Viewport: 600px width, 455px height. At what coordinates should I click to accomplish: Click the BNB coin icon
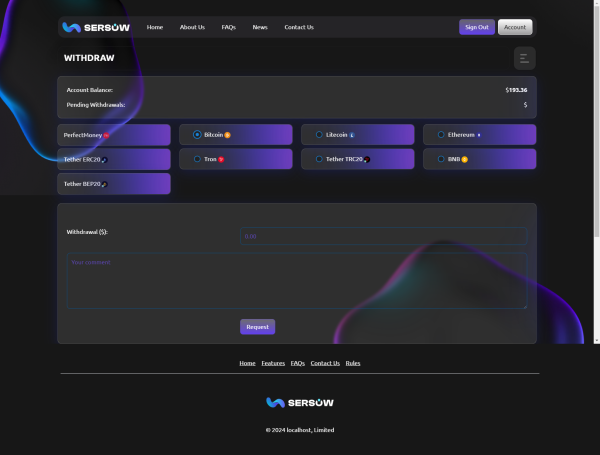pyautogui.click(x=465, y=160)
